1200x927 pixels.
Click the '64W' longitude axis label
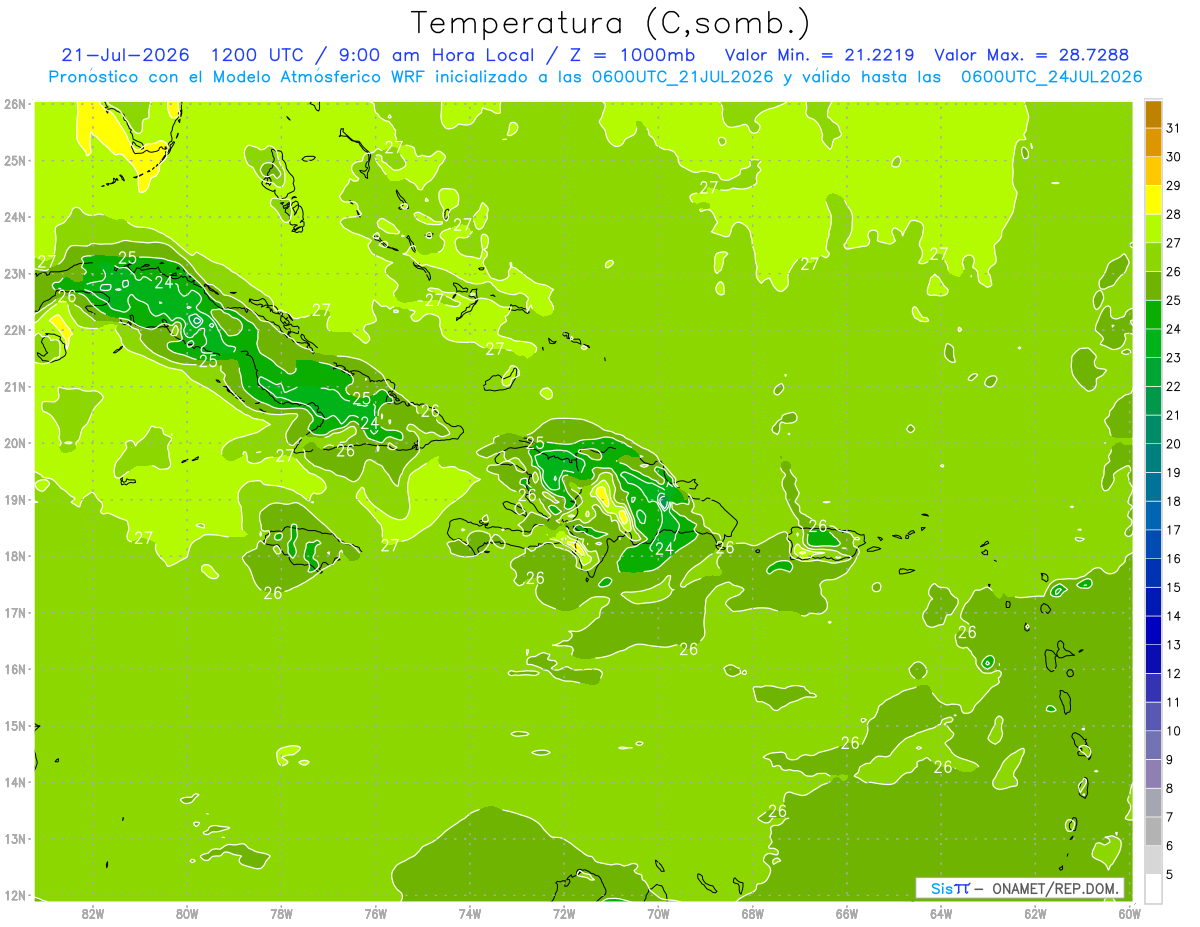coord(941,913)
